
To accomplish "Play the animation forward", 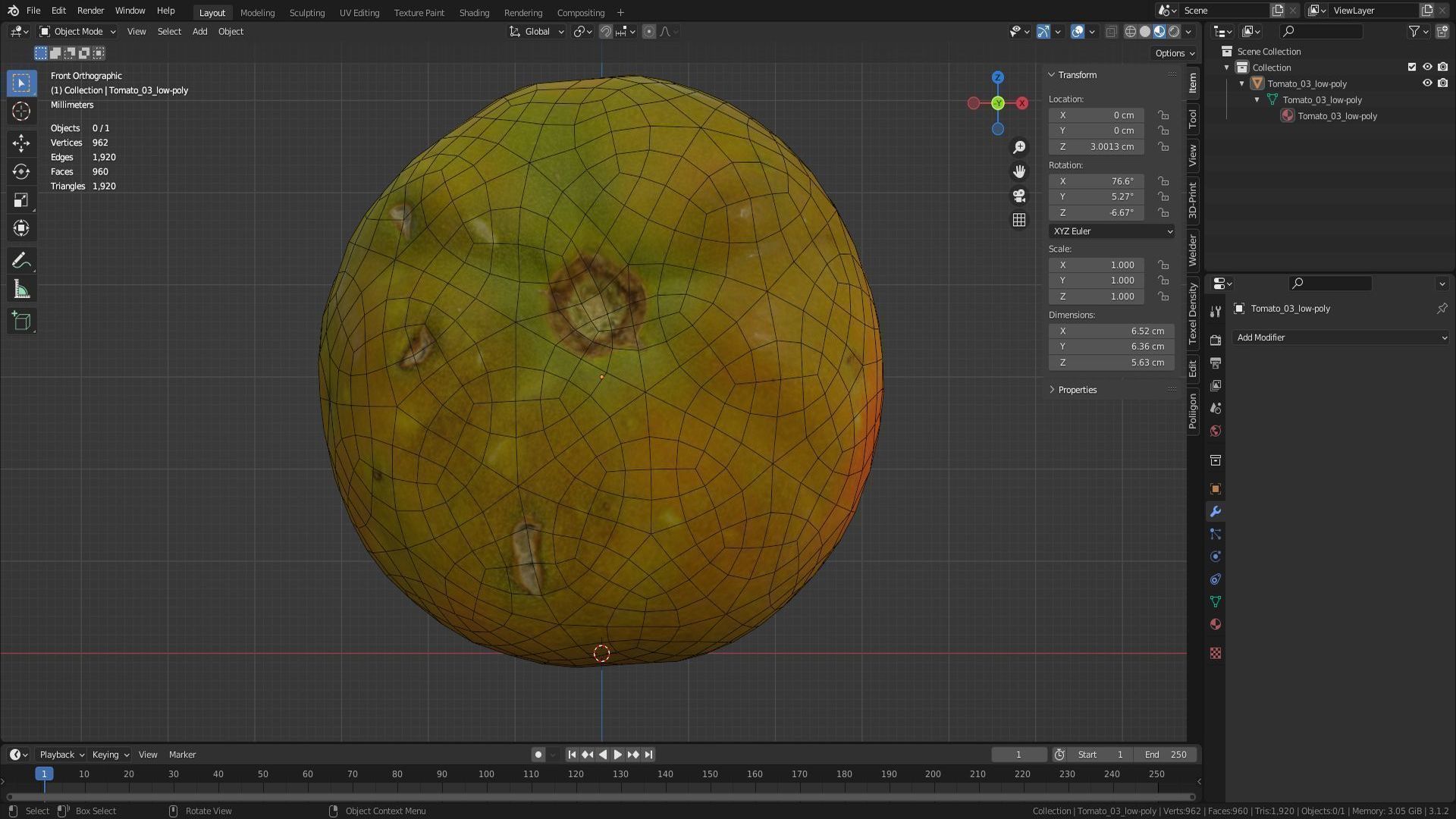I will (618, 755).
